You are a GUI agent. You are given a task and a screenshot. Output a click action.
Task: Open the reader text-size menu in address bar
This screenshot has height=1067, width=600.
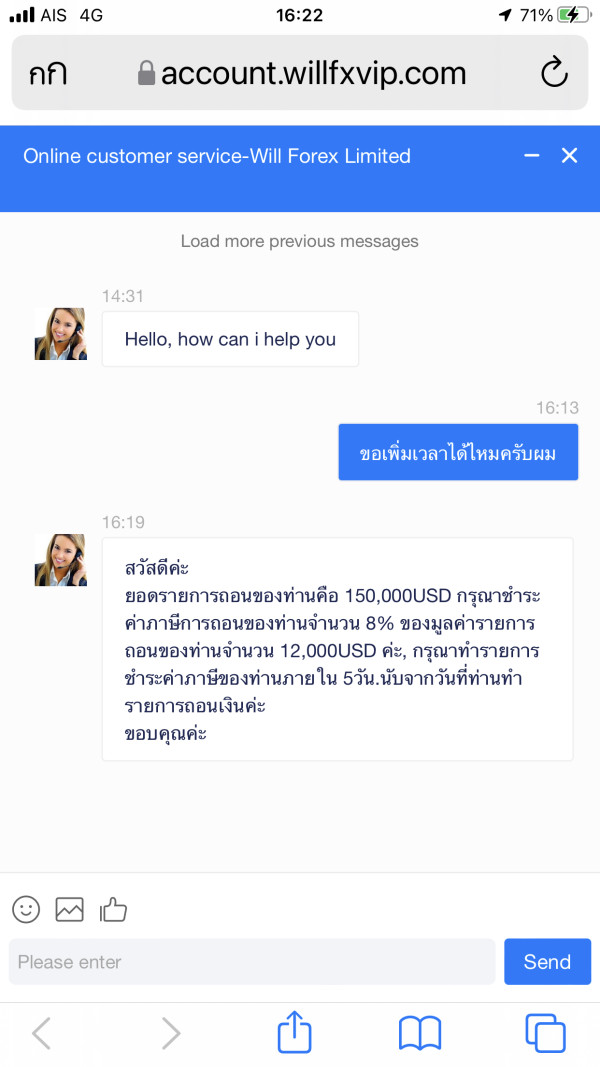(49, 72)
